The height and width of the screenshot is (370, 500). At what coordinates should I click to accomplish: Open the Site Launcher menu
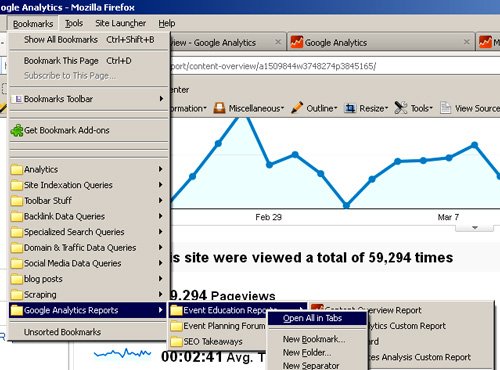point(120,23)
